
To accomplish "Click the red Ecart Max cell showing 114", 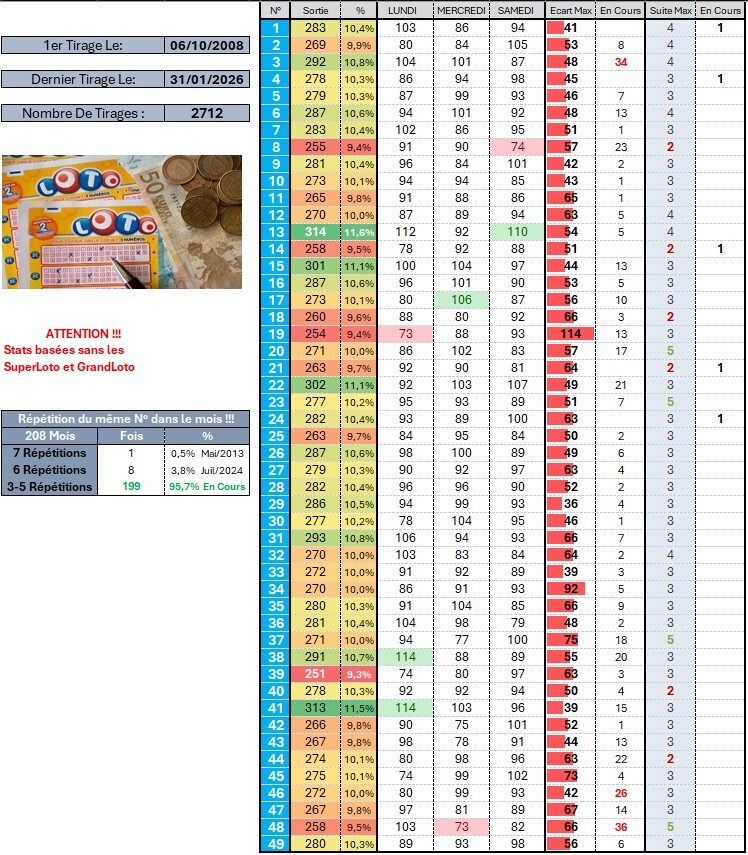I will (571, 334).
